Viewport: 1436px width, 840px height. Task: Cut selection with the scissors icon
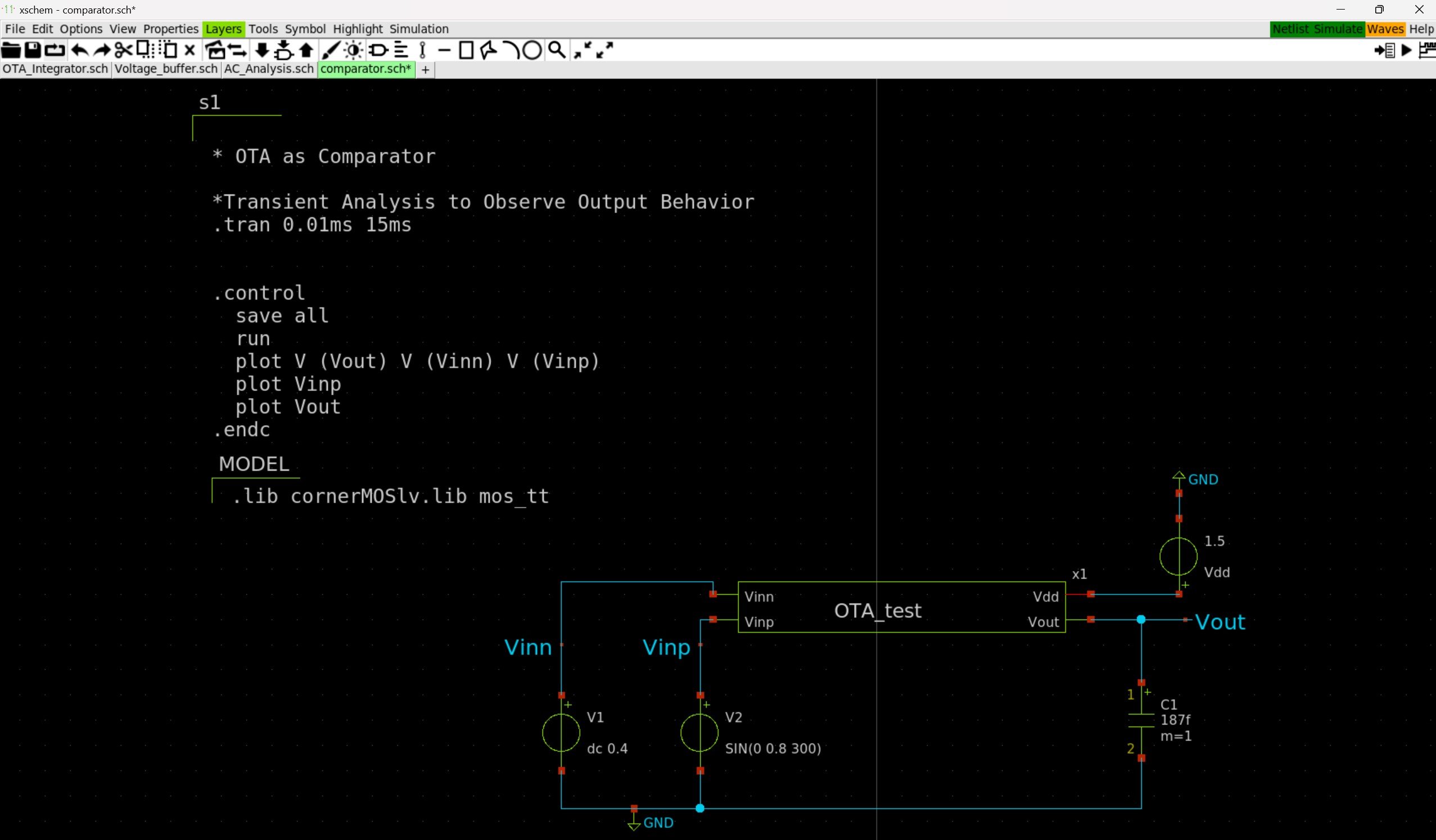tap(123, 51)
